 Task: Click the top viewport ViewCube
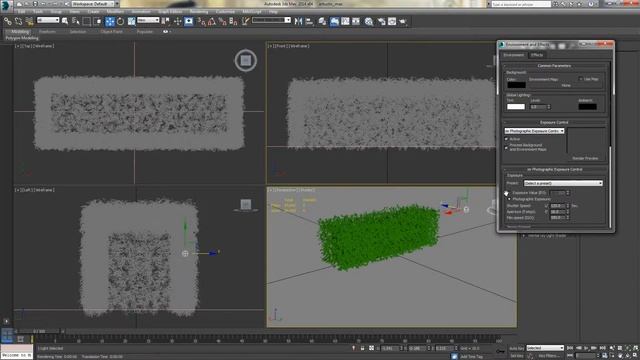(245, 60)
